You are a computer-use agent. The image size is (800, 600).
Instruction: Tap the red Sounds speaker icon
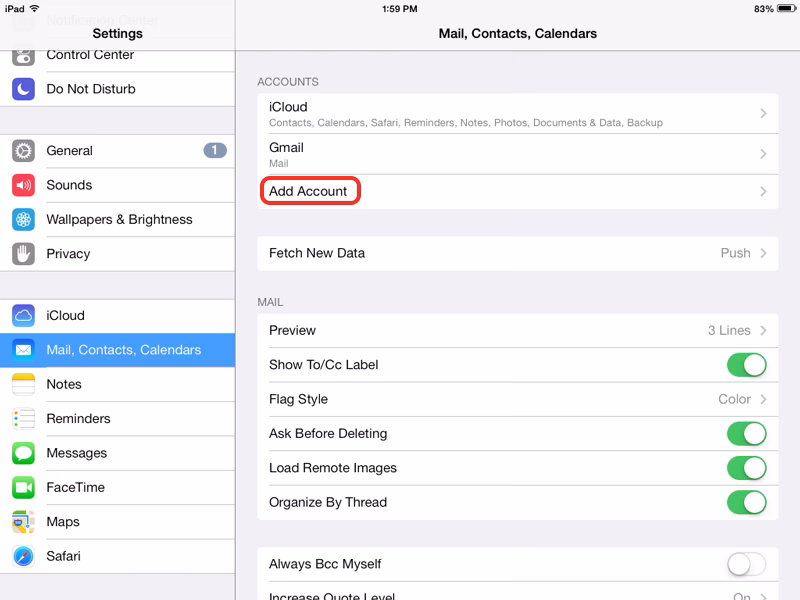pos(24,185)
